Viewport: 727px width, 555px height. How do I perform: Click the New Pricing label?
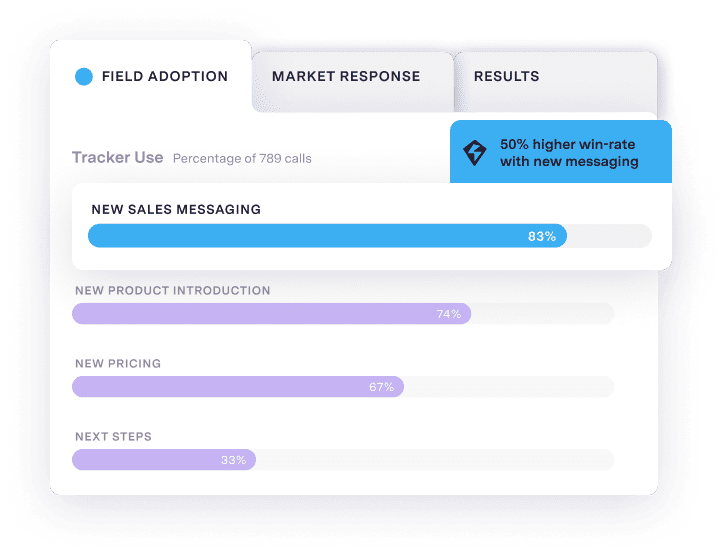(118, 364)
